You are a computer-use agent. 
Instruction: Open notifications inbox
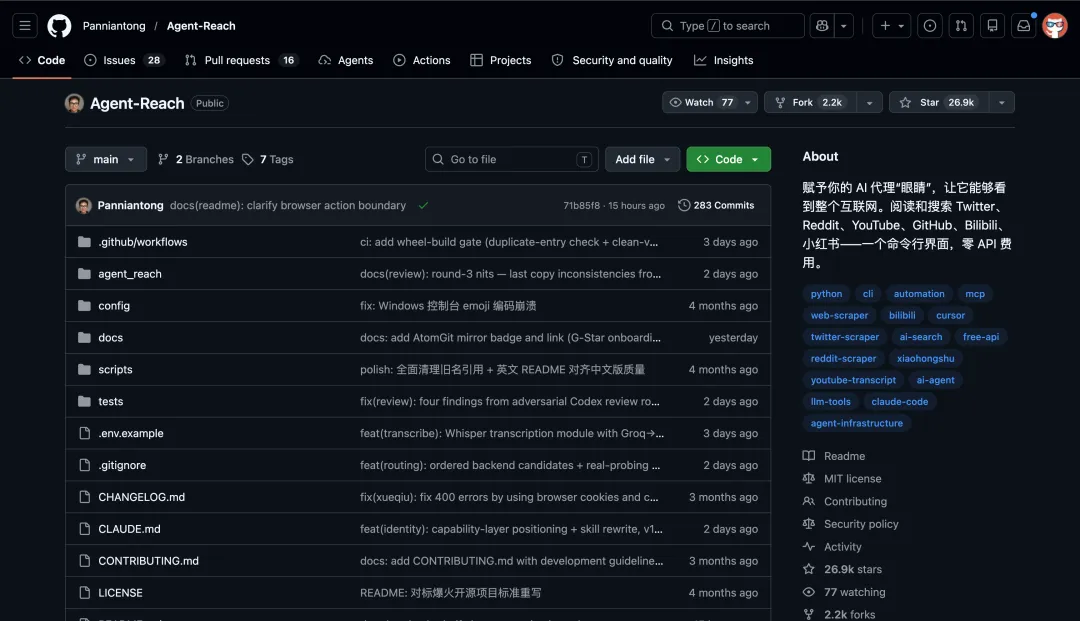(1024, 26)
